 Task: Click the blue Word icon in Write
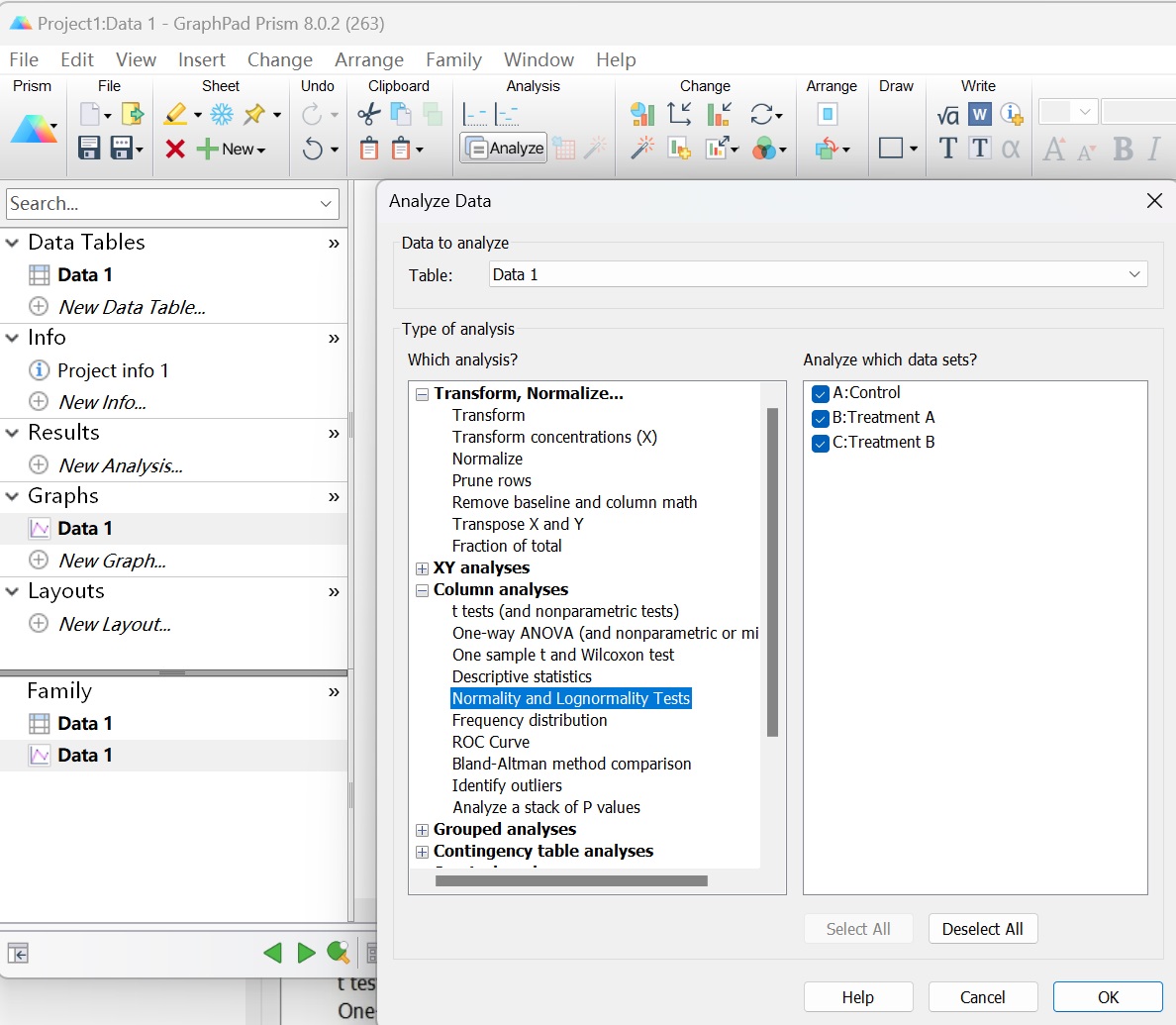click(x=979, y=115)
